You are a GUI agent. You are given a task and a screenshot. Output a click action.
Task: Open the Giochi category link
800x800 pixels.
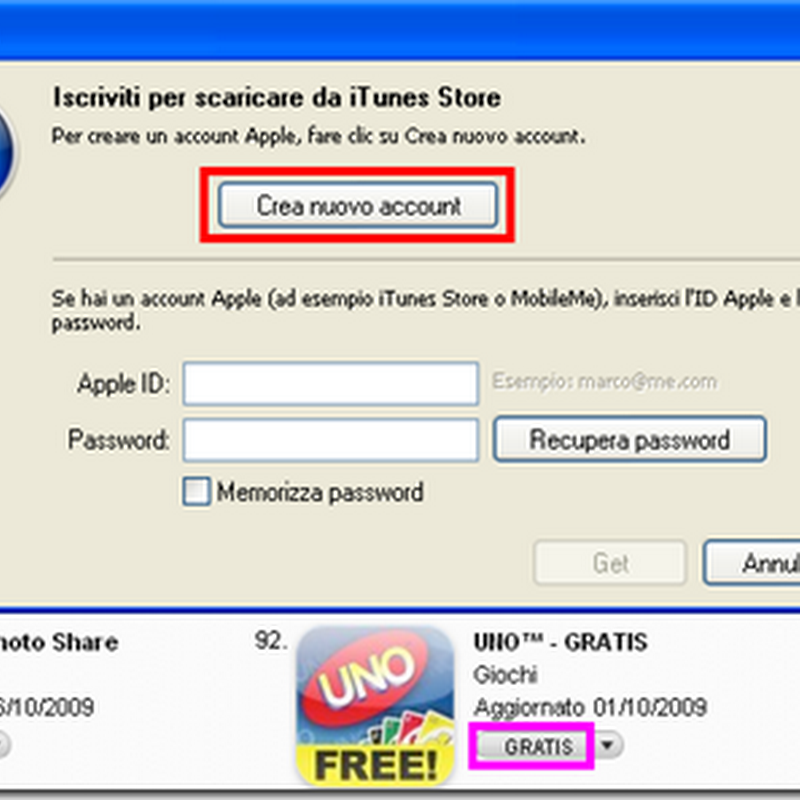point(505,674)
